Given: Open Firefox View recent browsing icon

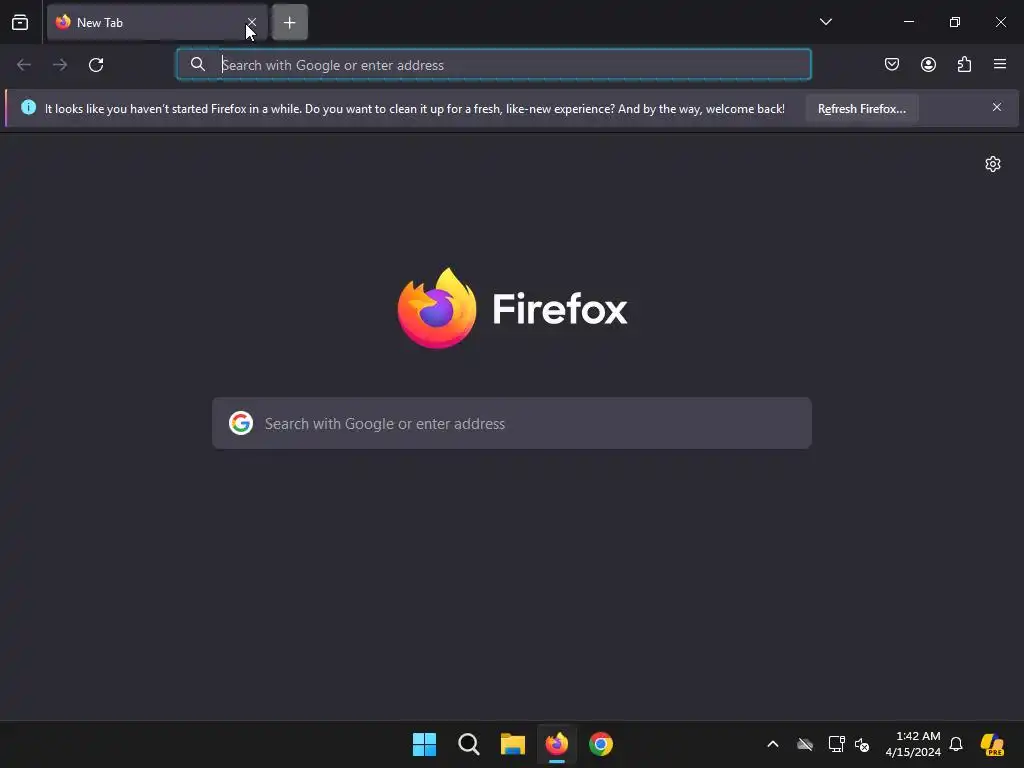Looking at the screenshot, I should click(x=20, y=23).
